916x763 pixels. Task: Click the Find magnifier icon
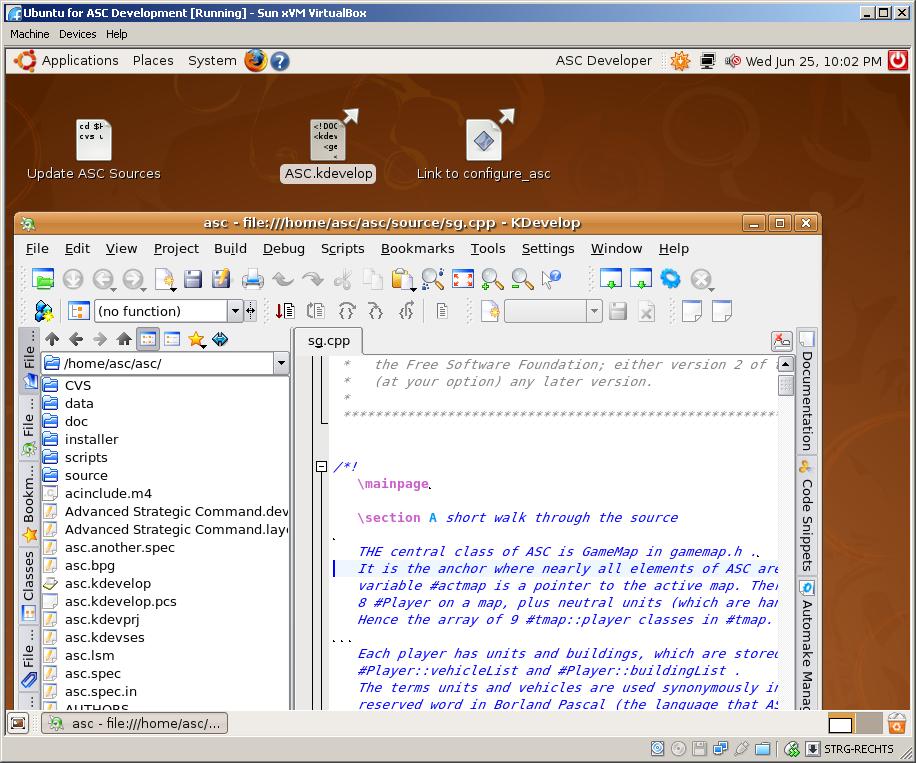(433, 279)
